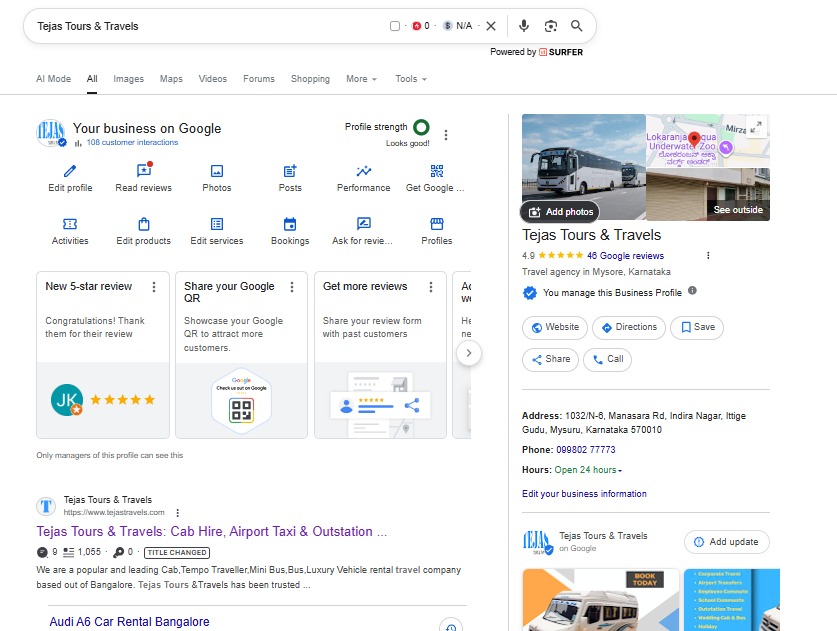Click info icon beside You manage this Business Profile
Viewport: 837px width, 631px height.
(692, 290)
